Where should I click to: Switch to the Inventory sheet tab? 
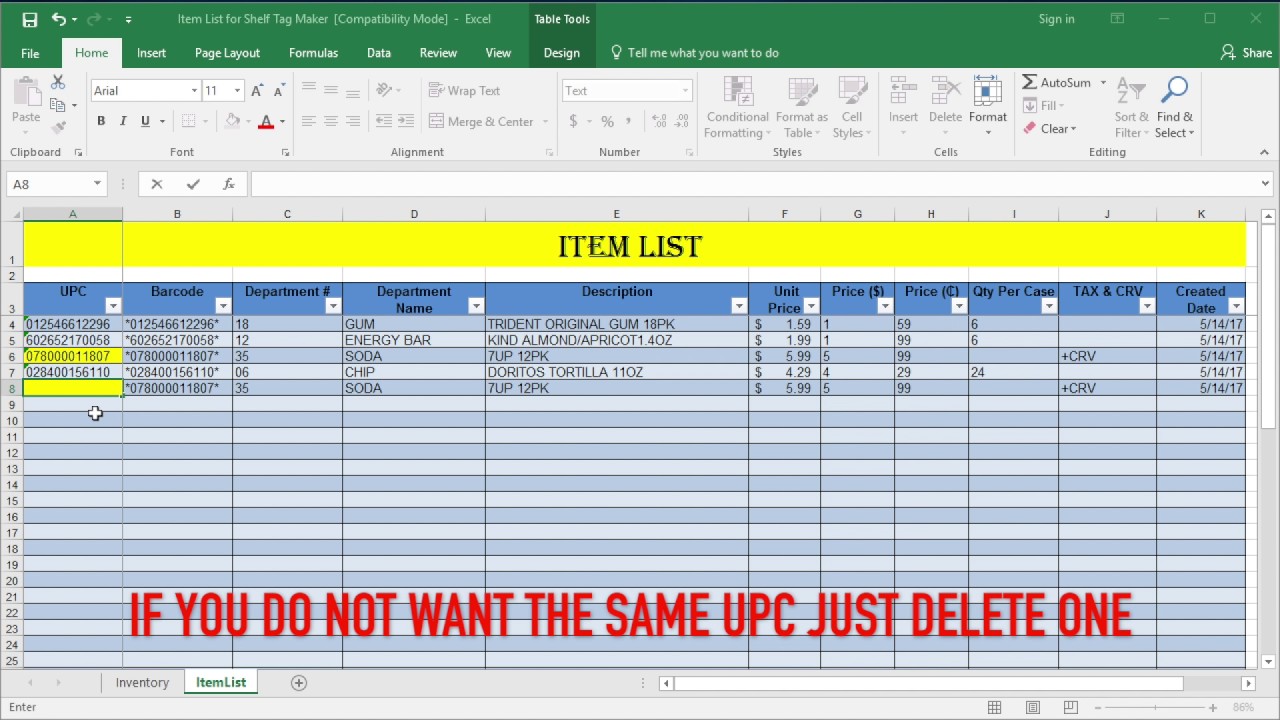(142, 683)
